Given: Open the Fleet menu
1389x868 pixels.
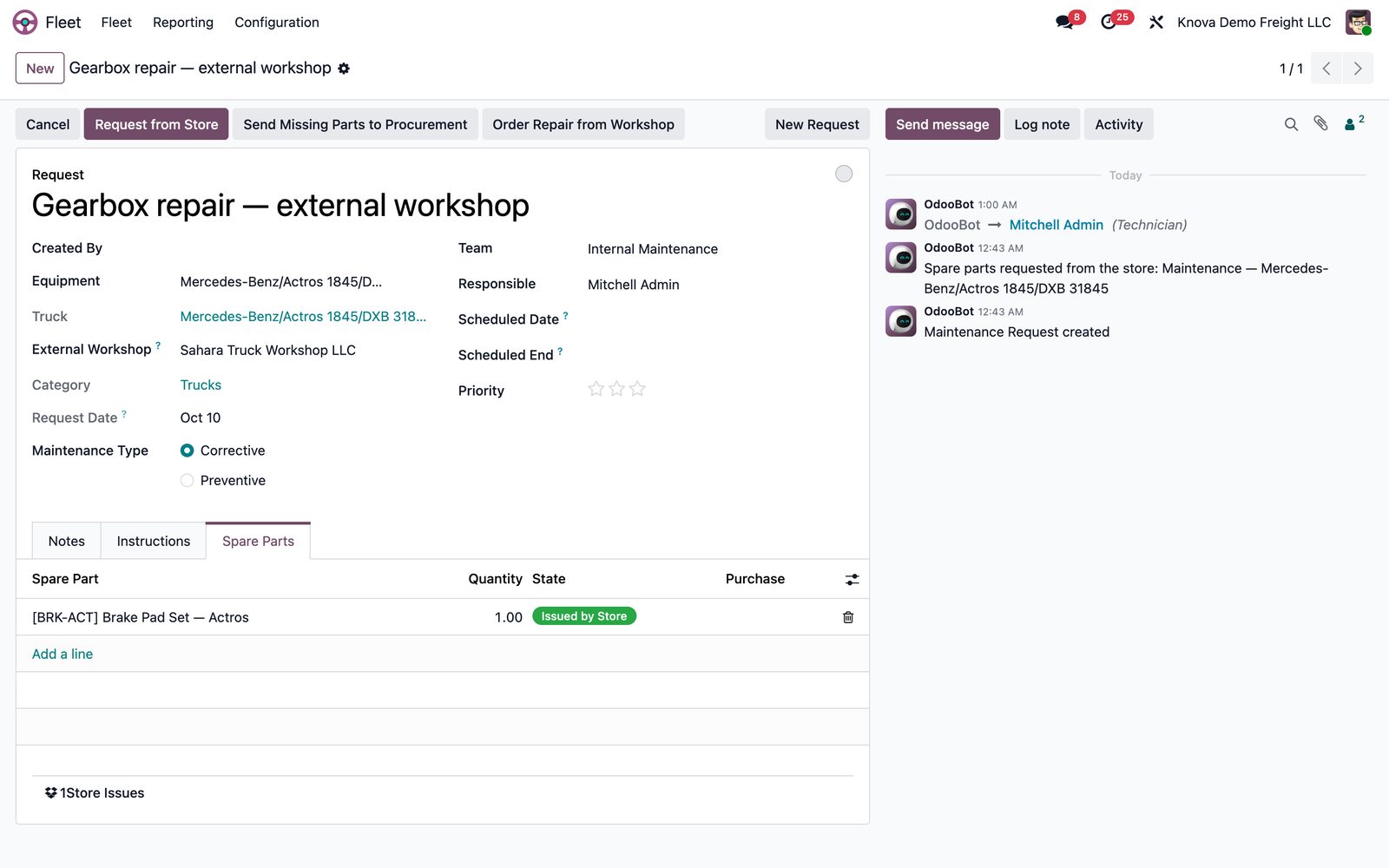Looking at the screenshot, I should pyautogui.click(x=116, y=23).
